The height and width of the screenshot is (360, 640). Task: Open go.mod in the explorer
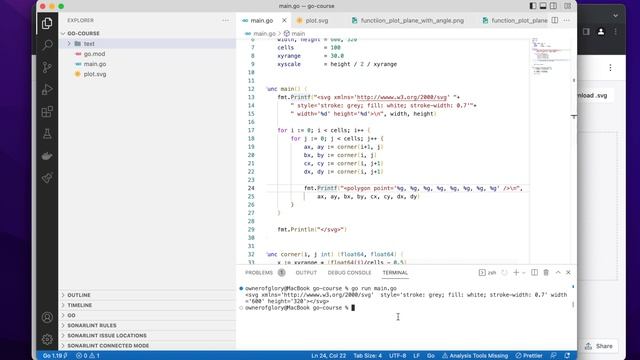tap(94, 54)
